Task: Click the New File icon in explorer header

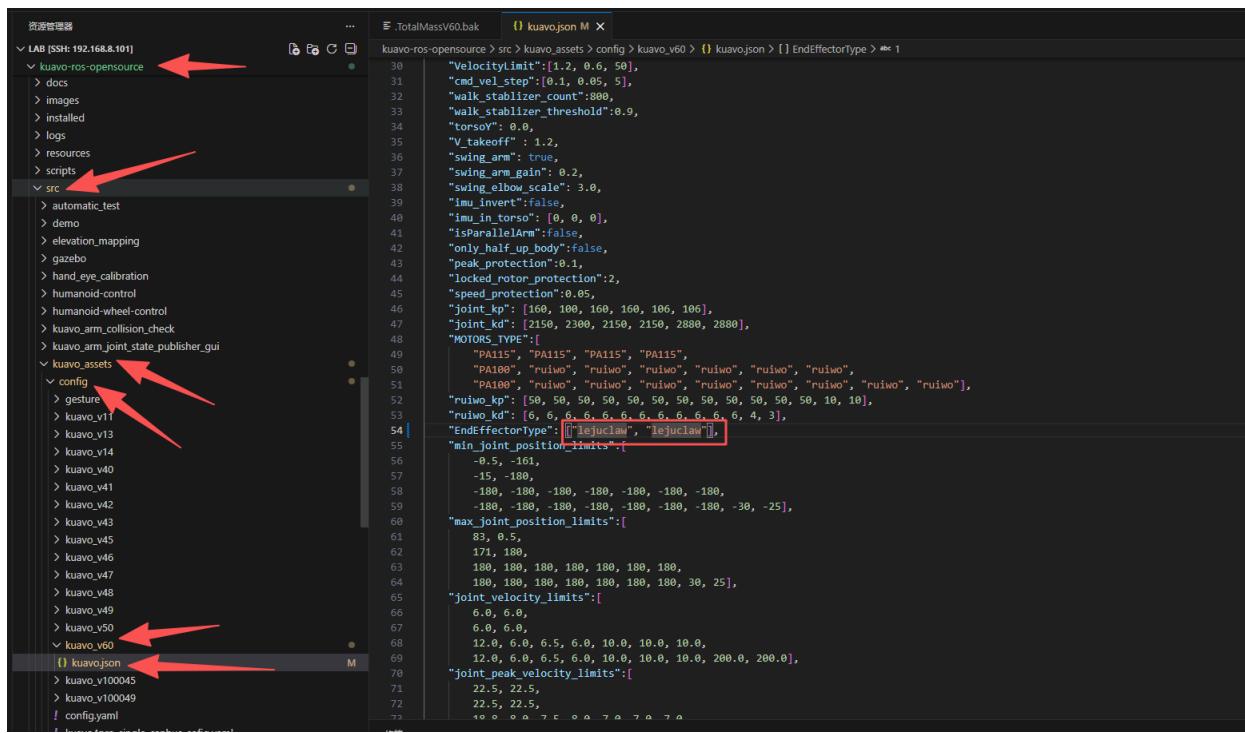Action: point(293,49)
